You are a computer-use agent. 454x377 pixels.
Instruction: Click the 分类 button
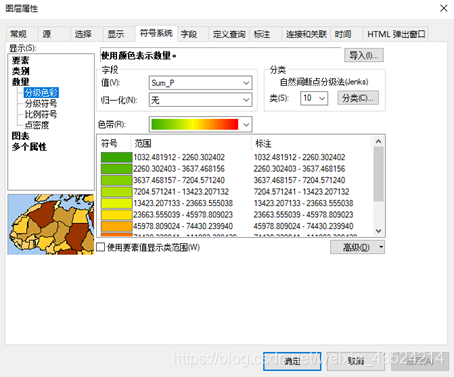point(358,98)
